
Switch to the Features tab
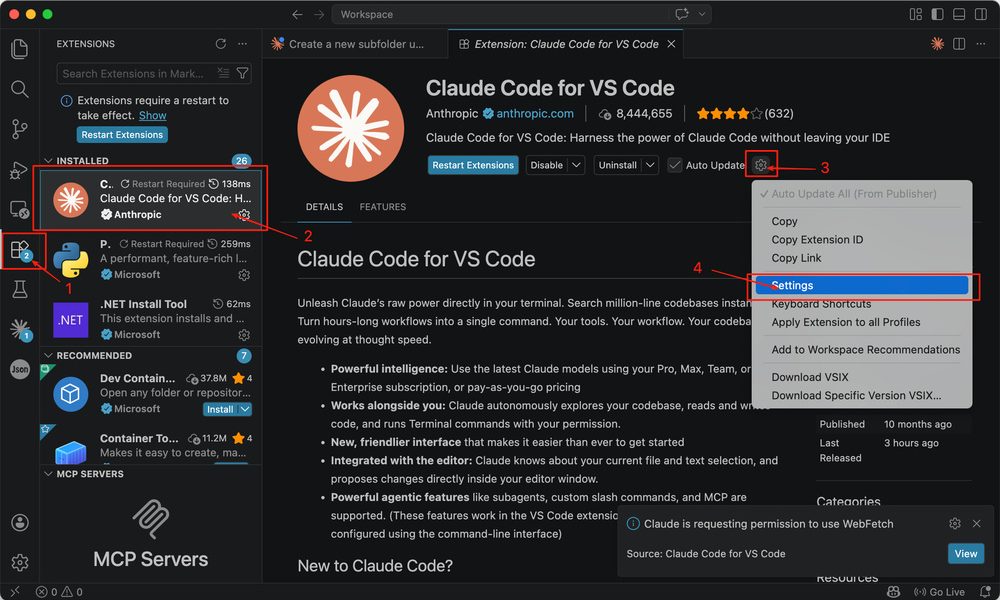pyautogui.click(x=383, y=207)
